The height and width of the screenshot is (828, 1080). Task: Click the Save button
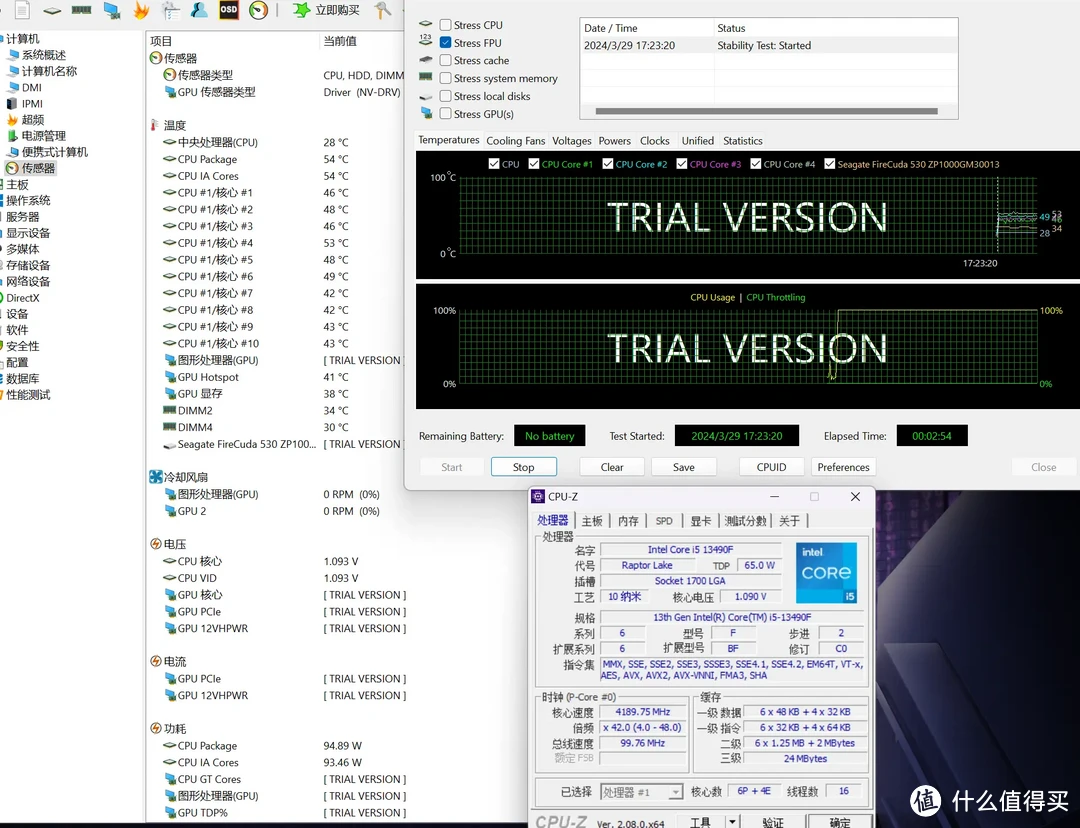point(684,467)
